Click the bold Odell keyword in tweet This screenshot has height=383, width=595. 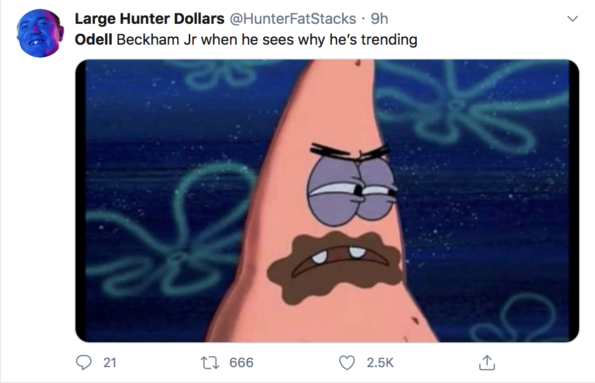93,39
